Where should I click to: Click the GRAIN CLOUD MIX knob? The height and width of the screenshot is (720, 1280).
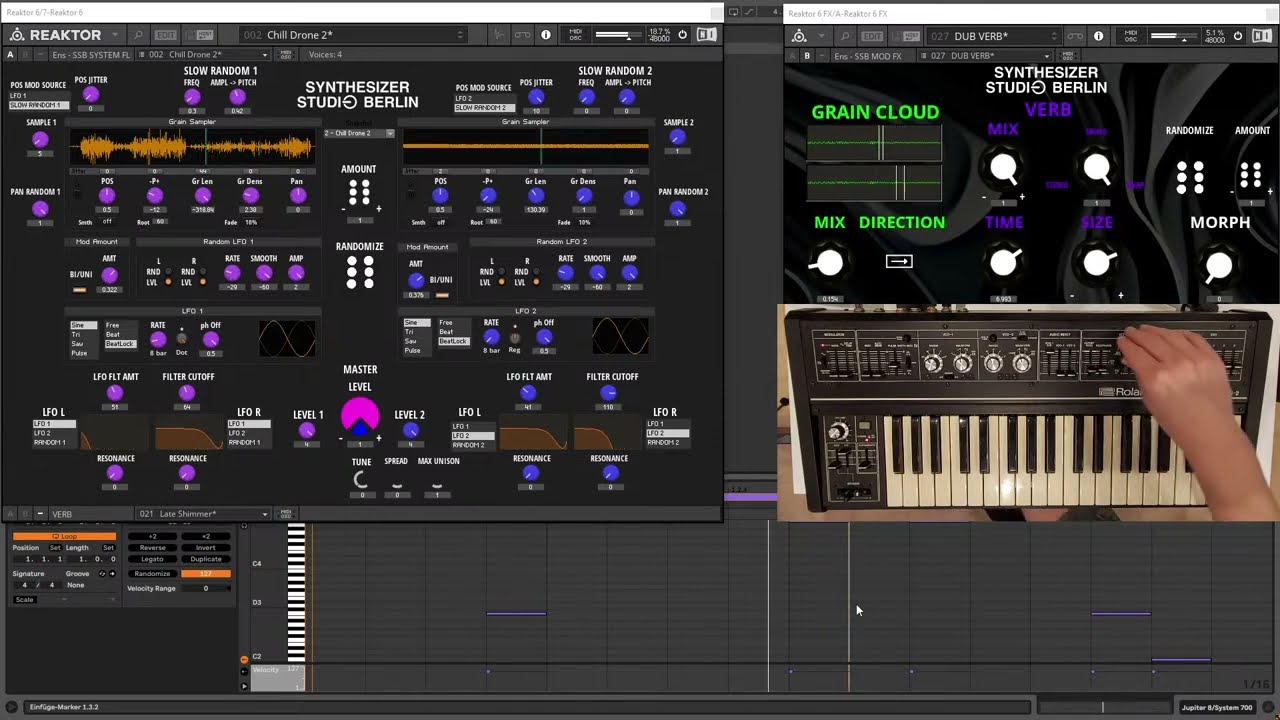(829, 263)
